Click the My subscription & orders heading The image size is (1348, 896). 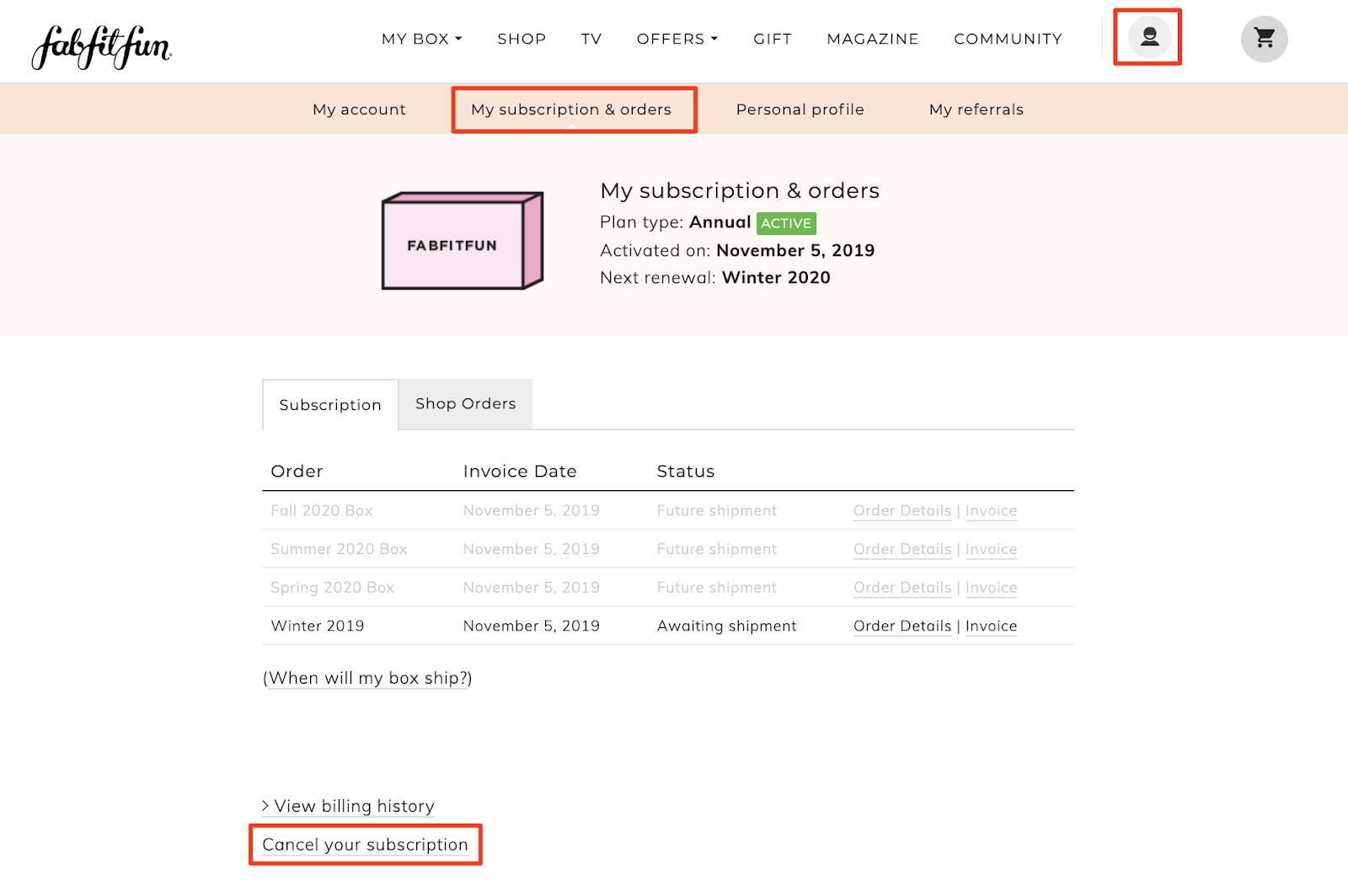point(740,191)
